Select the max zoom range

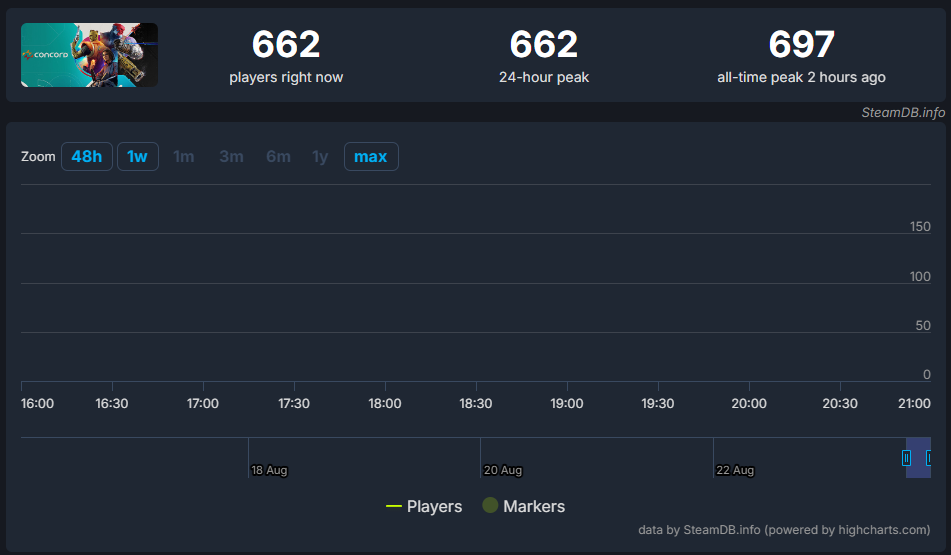click(371, 156)
